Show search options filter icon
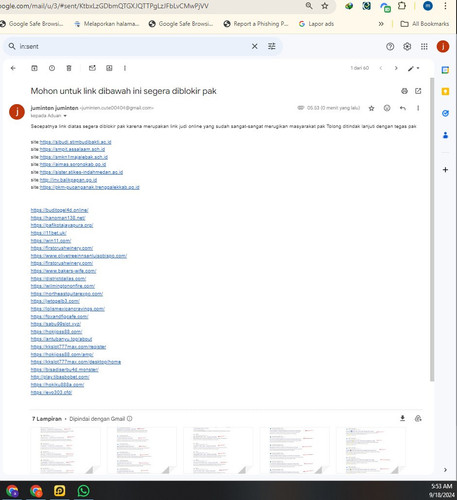Screen dimensions: 457x500 [x=272, y=46]
